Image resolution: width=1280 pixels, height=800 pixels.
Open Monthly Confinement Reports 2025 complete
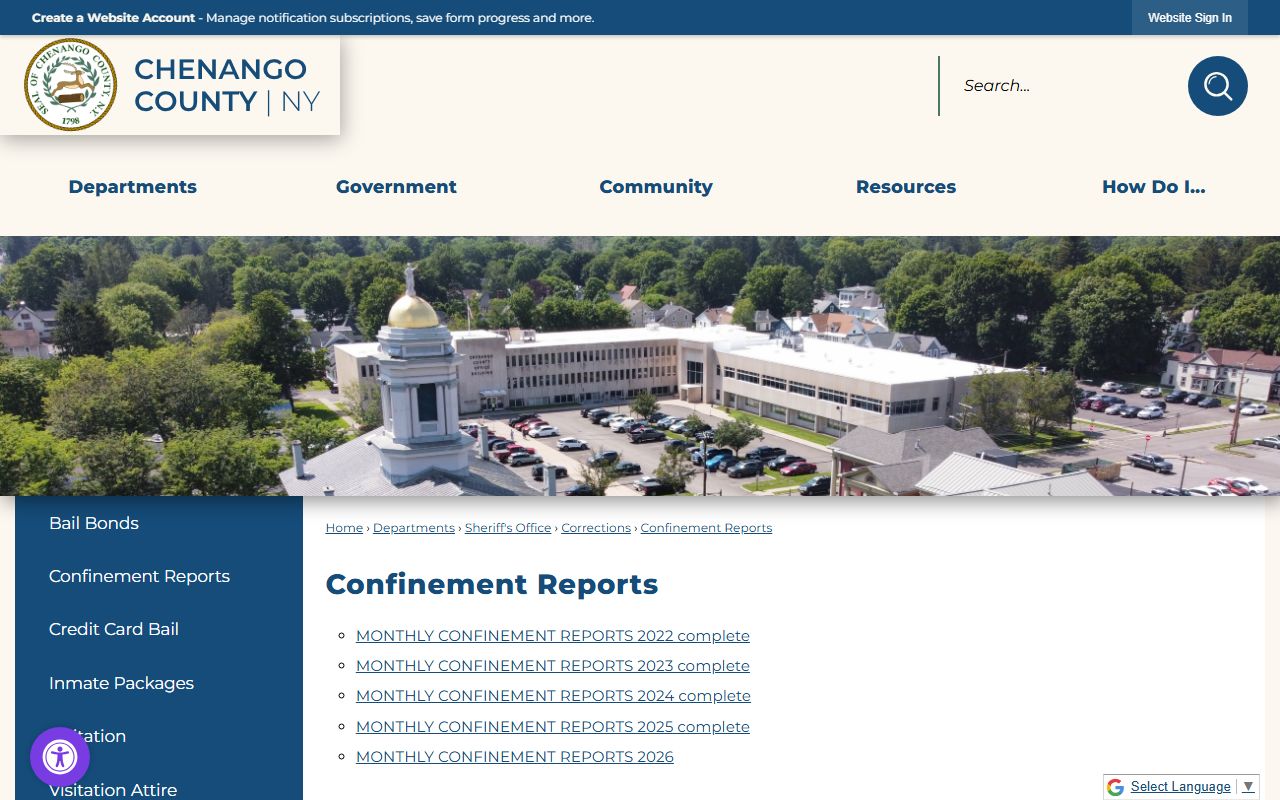pyautogui.click(x=553, y=727)
